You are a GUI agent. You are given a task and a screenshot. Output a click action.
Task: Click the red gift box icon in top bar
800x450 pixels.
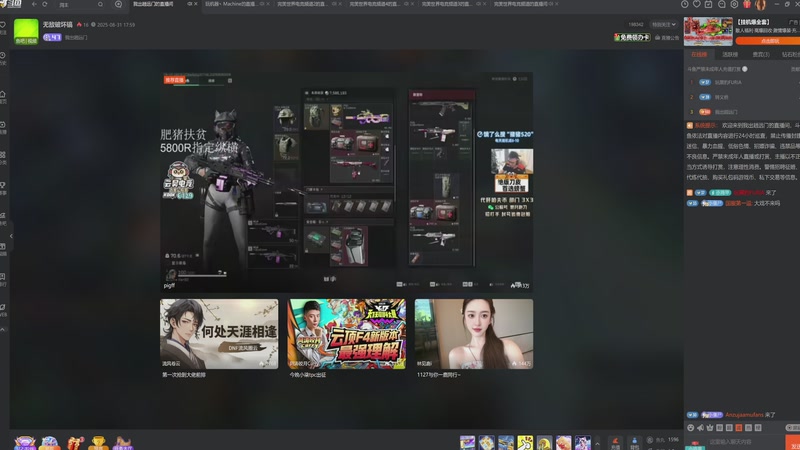[x=747, y=4]
